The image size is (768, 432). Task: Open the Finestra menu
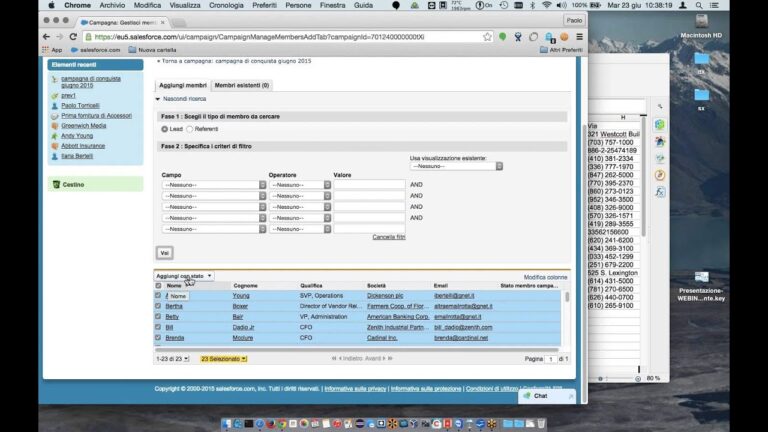pyautogui.click(x=333, y=5)
